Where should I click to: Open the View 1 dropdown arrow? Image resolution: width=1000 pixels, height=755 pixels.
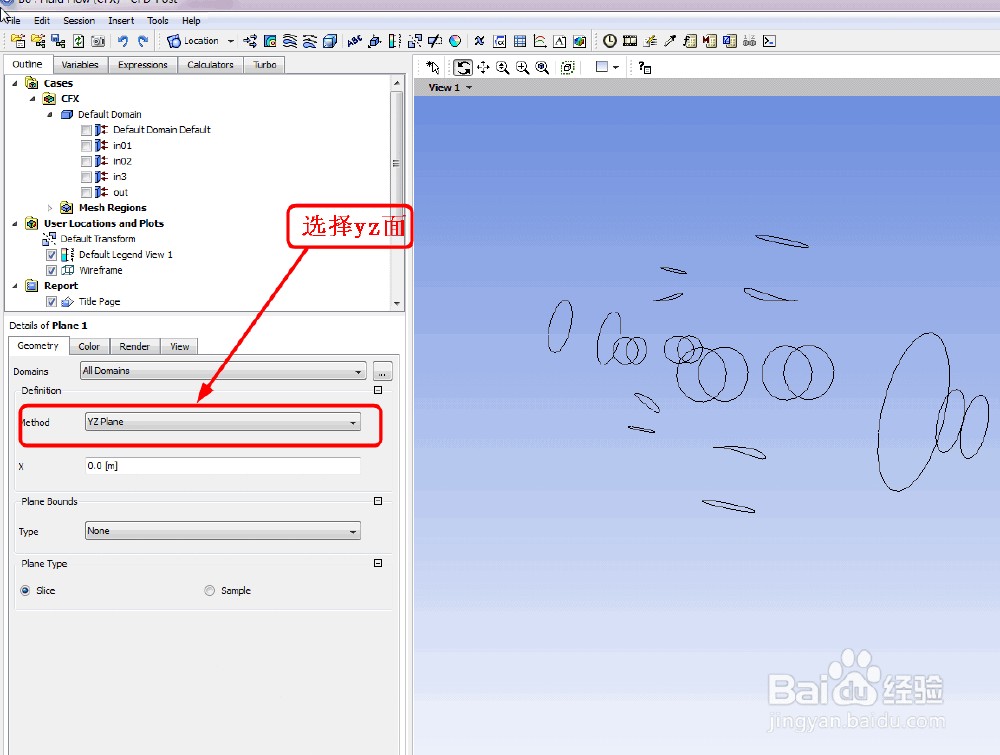pyautogui.click(x=469, y=87)
